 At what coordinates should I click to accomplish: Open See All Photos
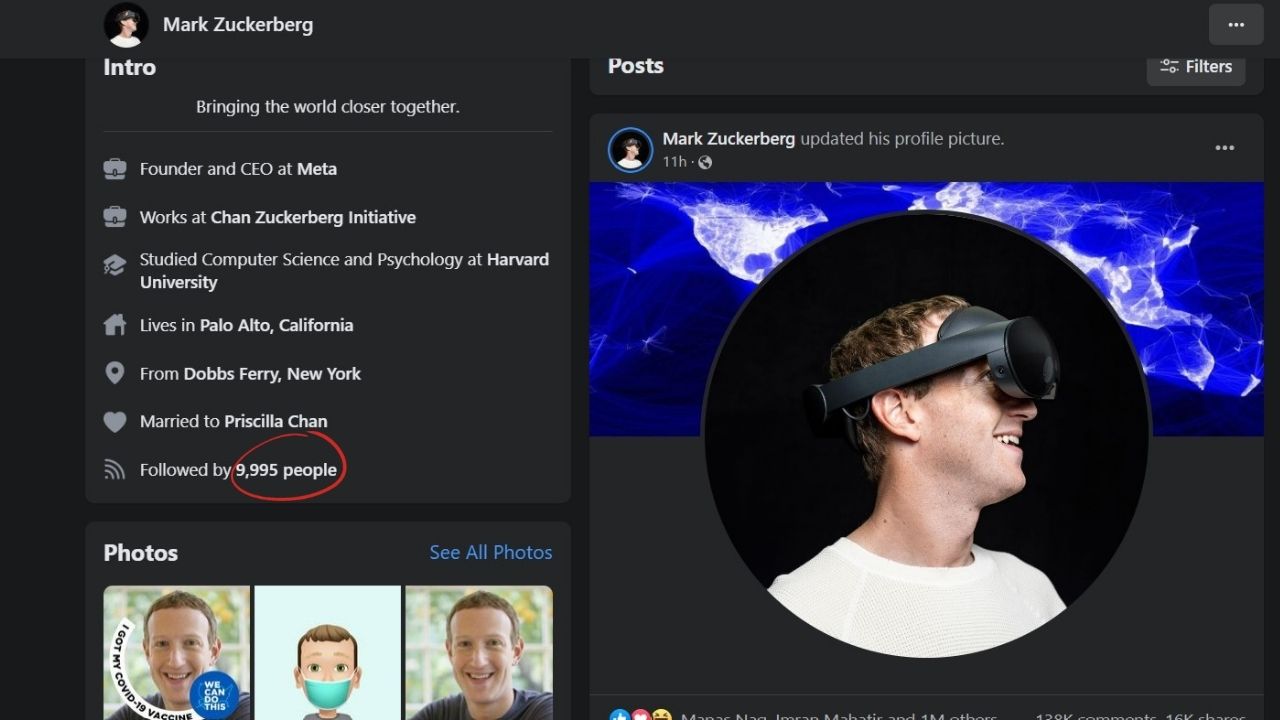click(490, 552)
